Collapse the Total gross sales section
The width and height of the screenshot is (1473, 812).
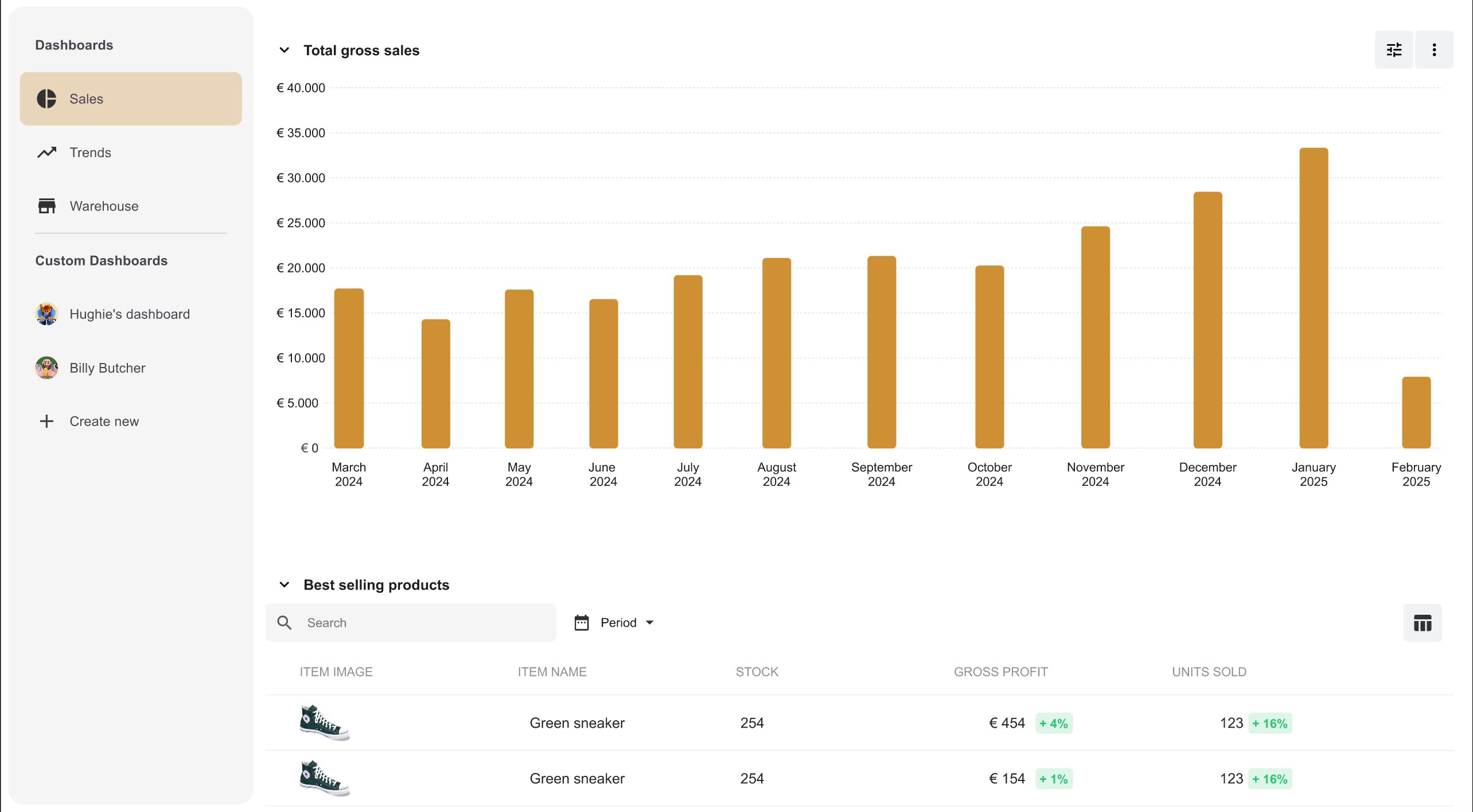[284, 50]
